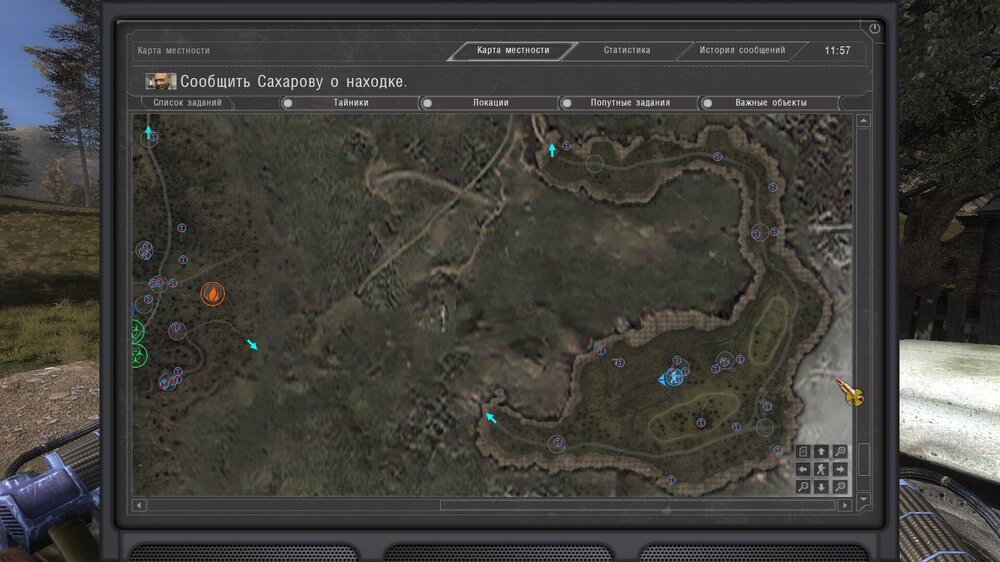This screenshot has height=562, width=1000.
Task: Open the Список заданий task list
Action: click(188, 103)
